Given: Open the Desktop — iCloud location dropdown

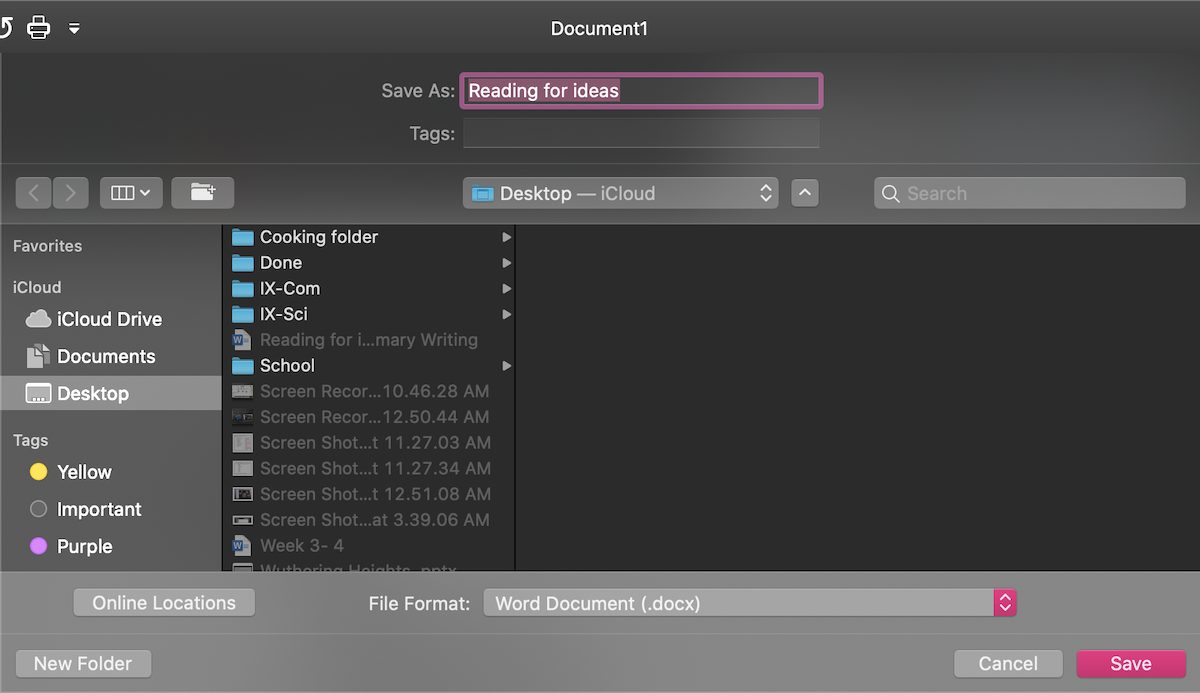Looking at the screenshot, I should (620, 193).
